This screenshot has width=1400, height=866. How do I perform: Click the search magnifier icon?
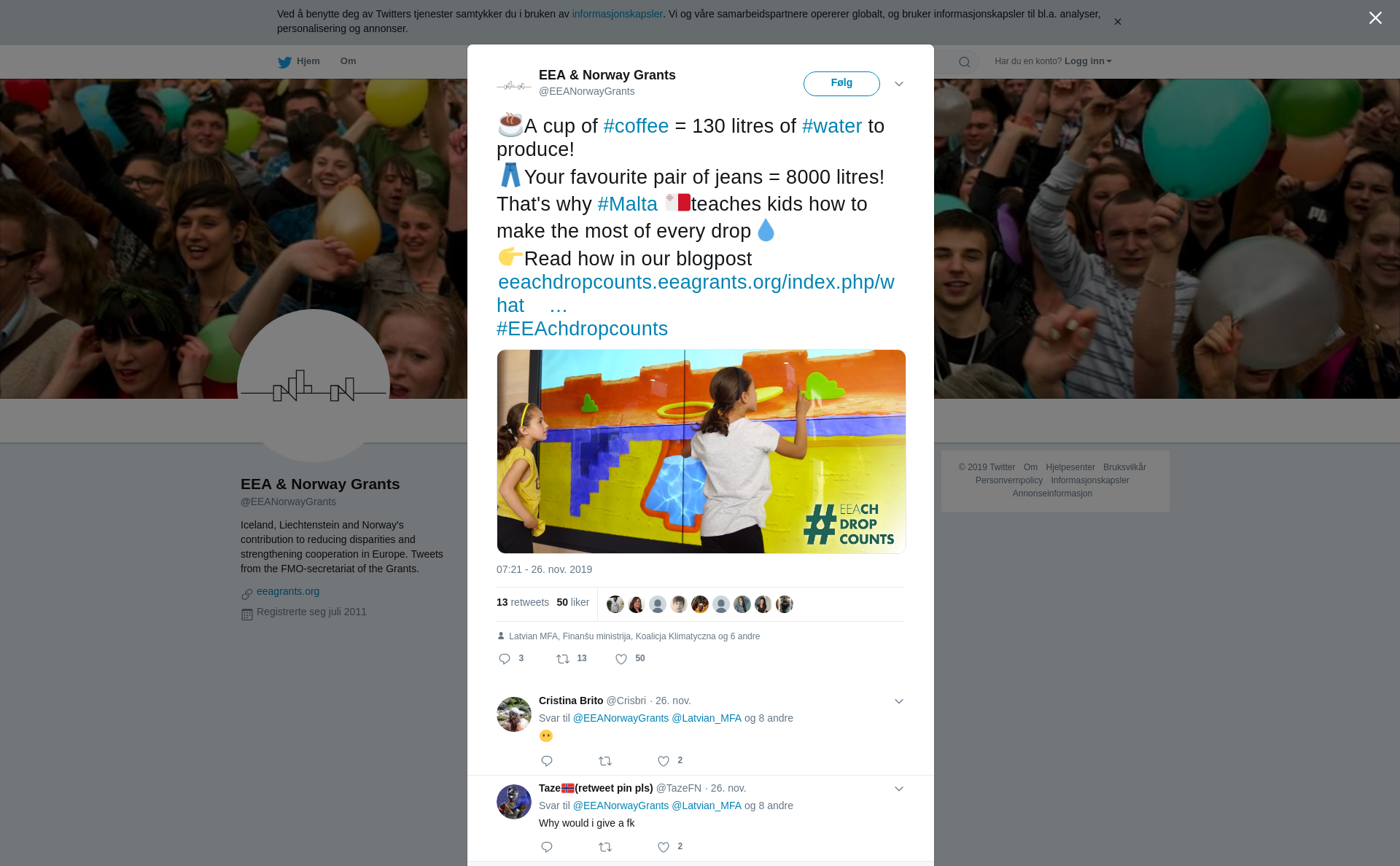(964, 62)
